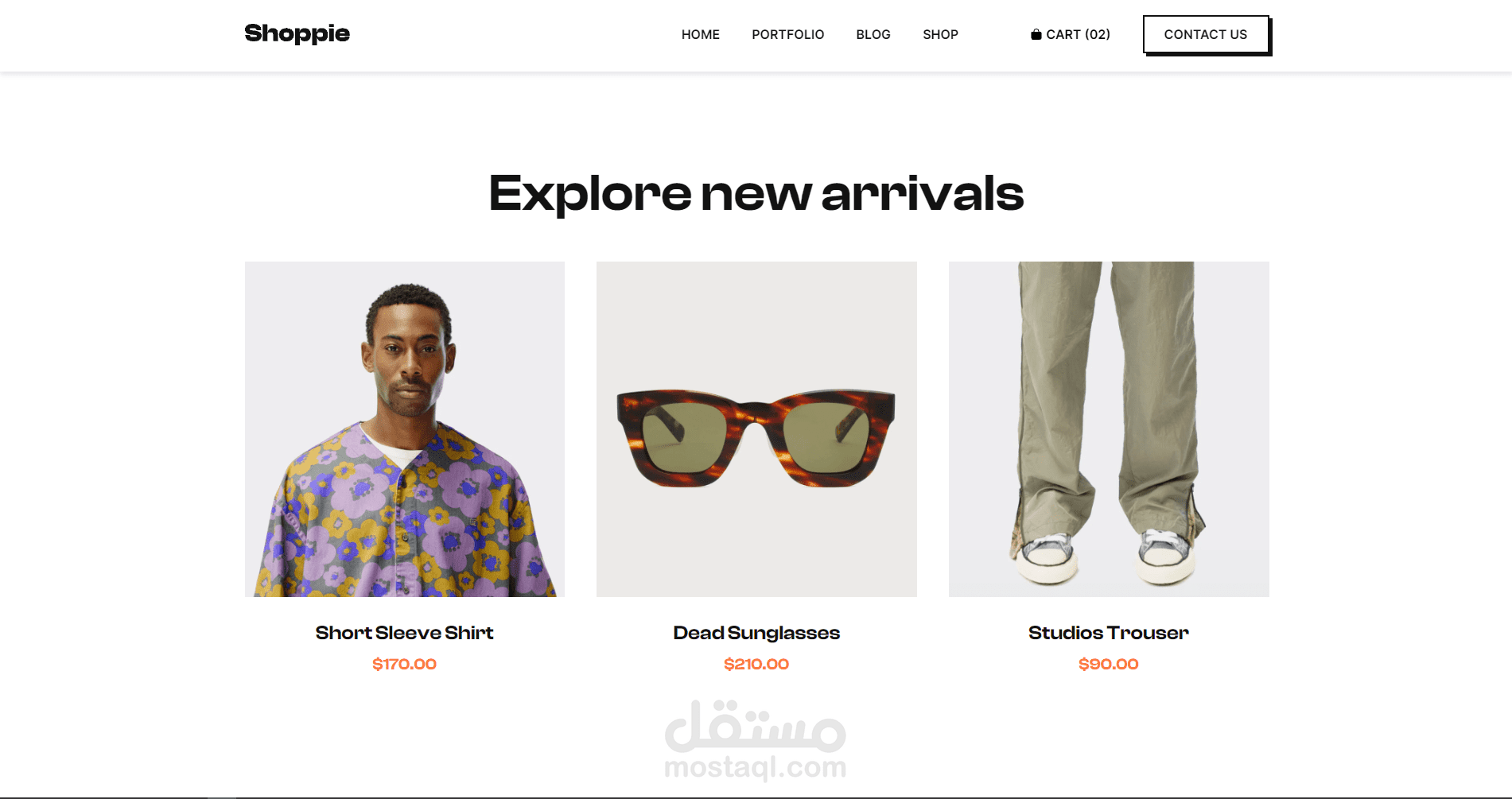Navigate to the BLOG page
The width and height of the screenshot is (1512, 799).
pos(873,34)
